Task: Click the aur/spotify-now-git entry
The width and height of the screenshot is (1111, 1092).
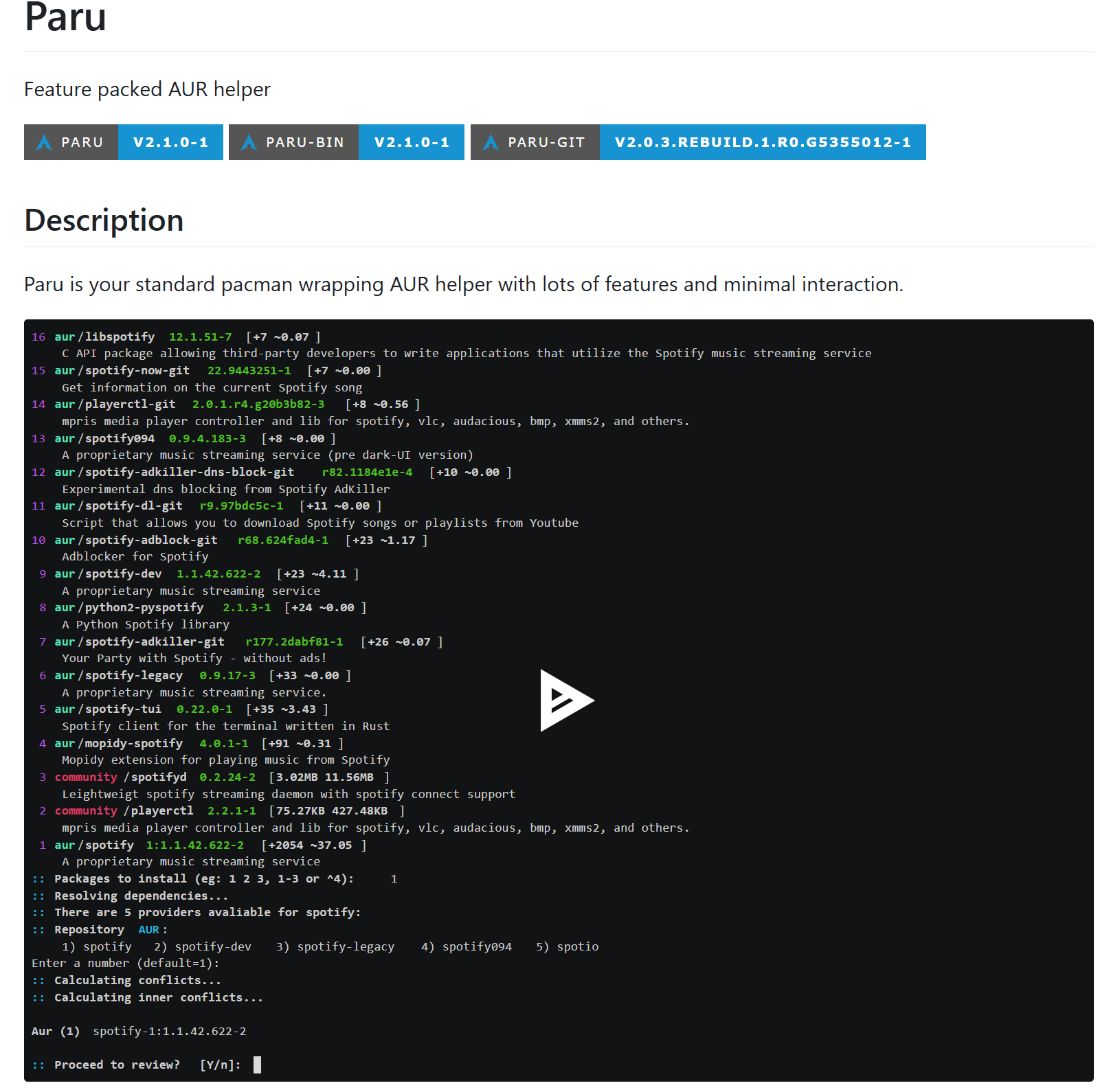Action: click(x=207, y=370)
